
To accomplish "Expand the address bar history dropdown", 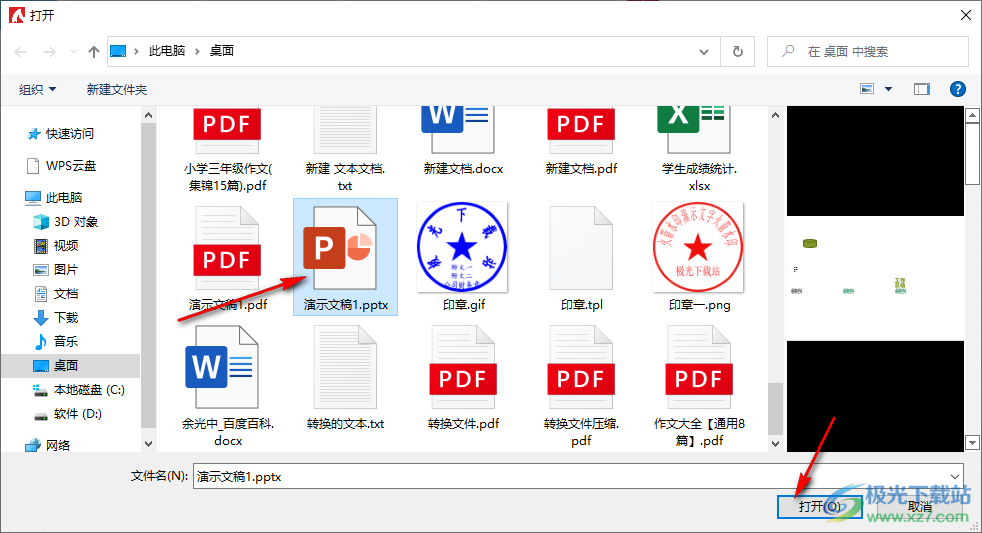I will point(704,51).
